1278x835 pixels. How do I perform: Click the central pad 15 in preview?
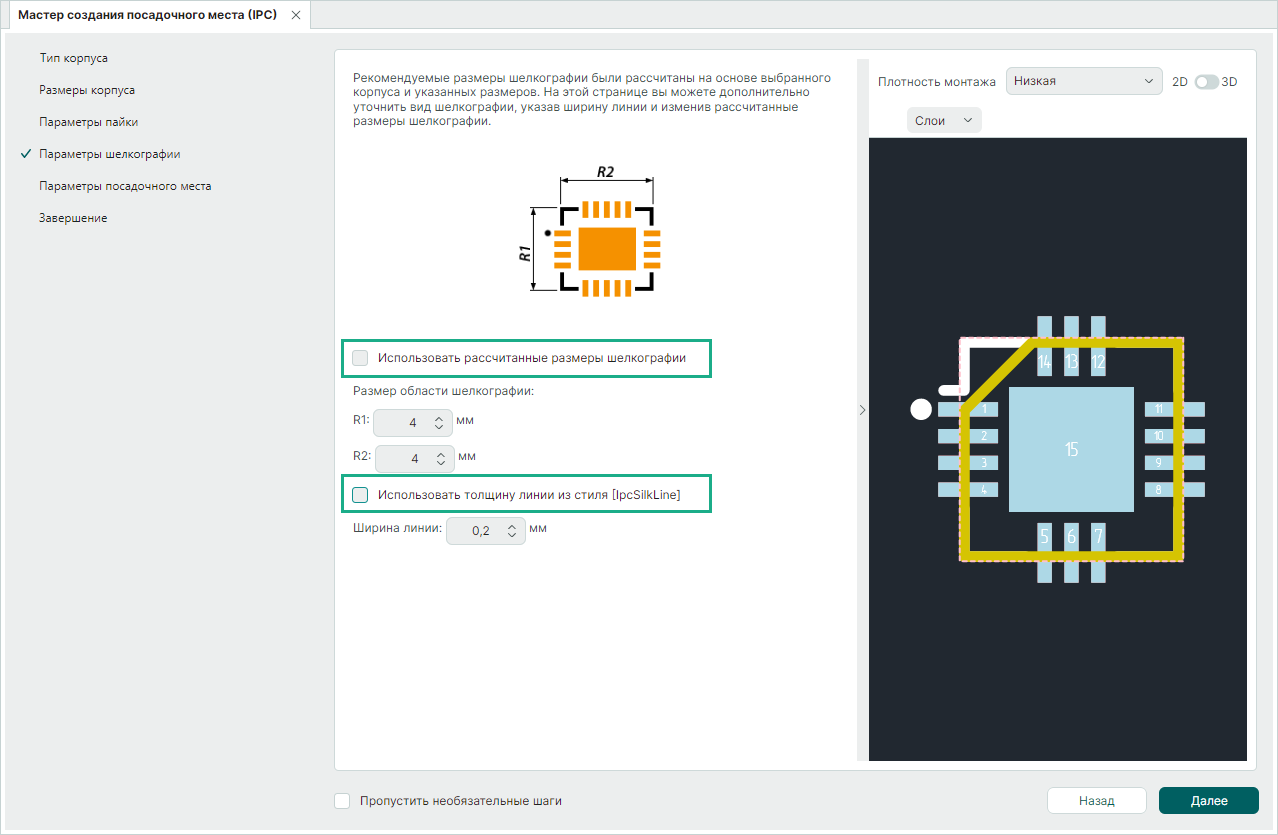[x=1071, y=449]
